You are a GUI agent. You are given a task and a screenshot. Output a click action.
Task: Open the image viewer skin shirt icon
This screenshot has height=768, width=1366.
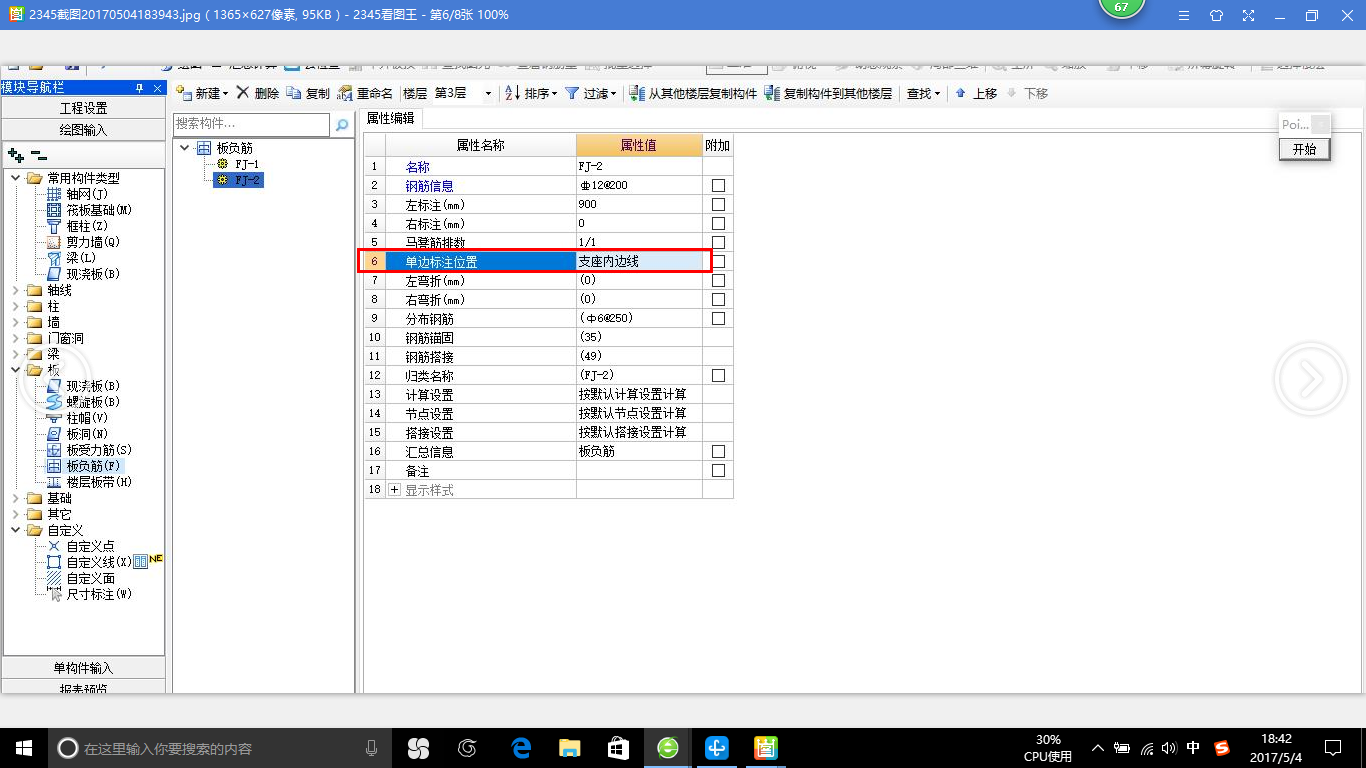click(1216, 15)
